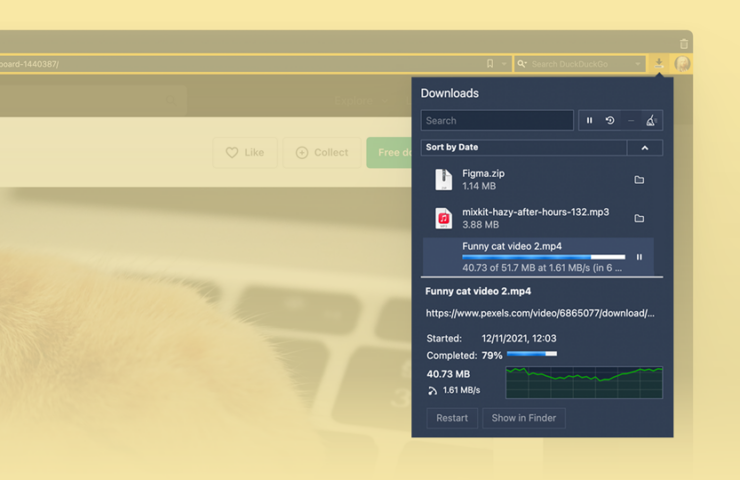
Task: Open the folder for the mixkit mp3 file
Action: [639, 218]
